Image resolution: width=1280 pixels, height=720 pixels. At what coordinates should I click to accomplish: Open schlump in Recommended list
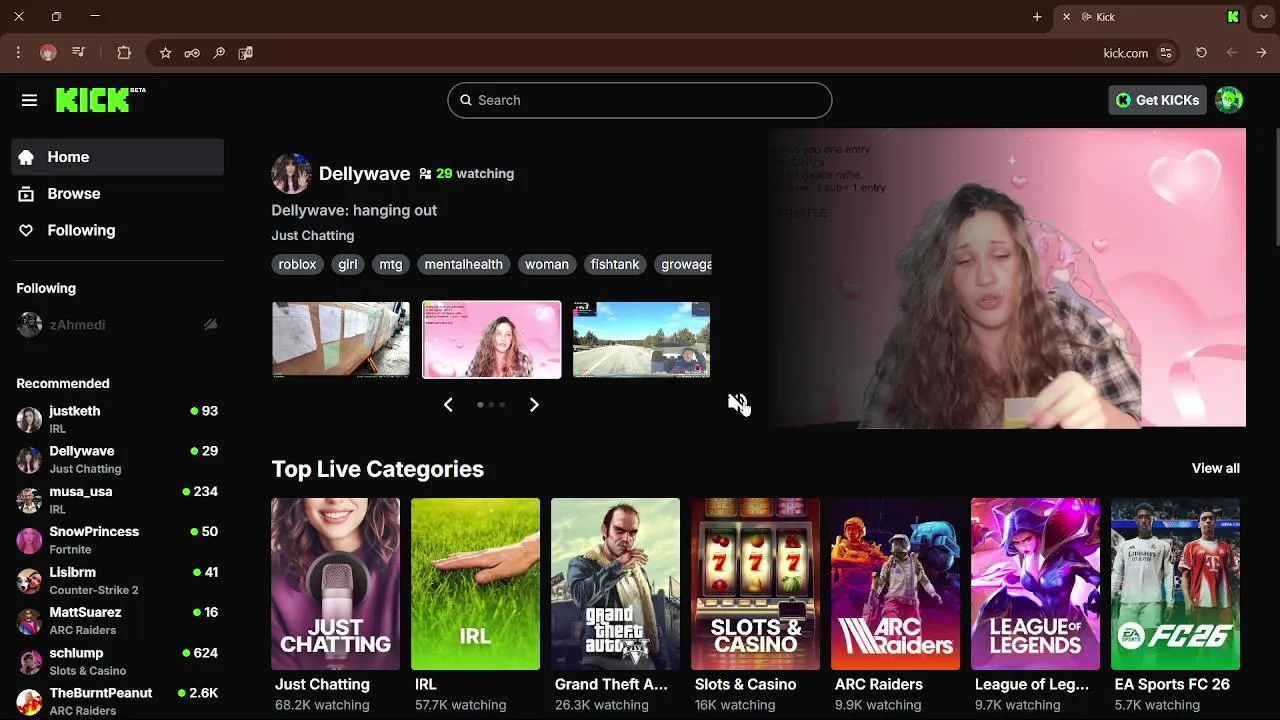coord(118,661)
